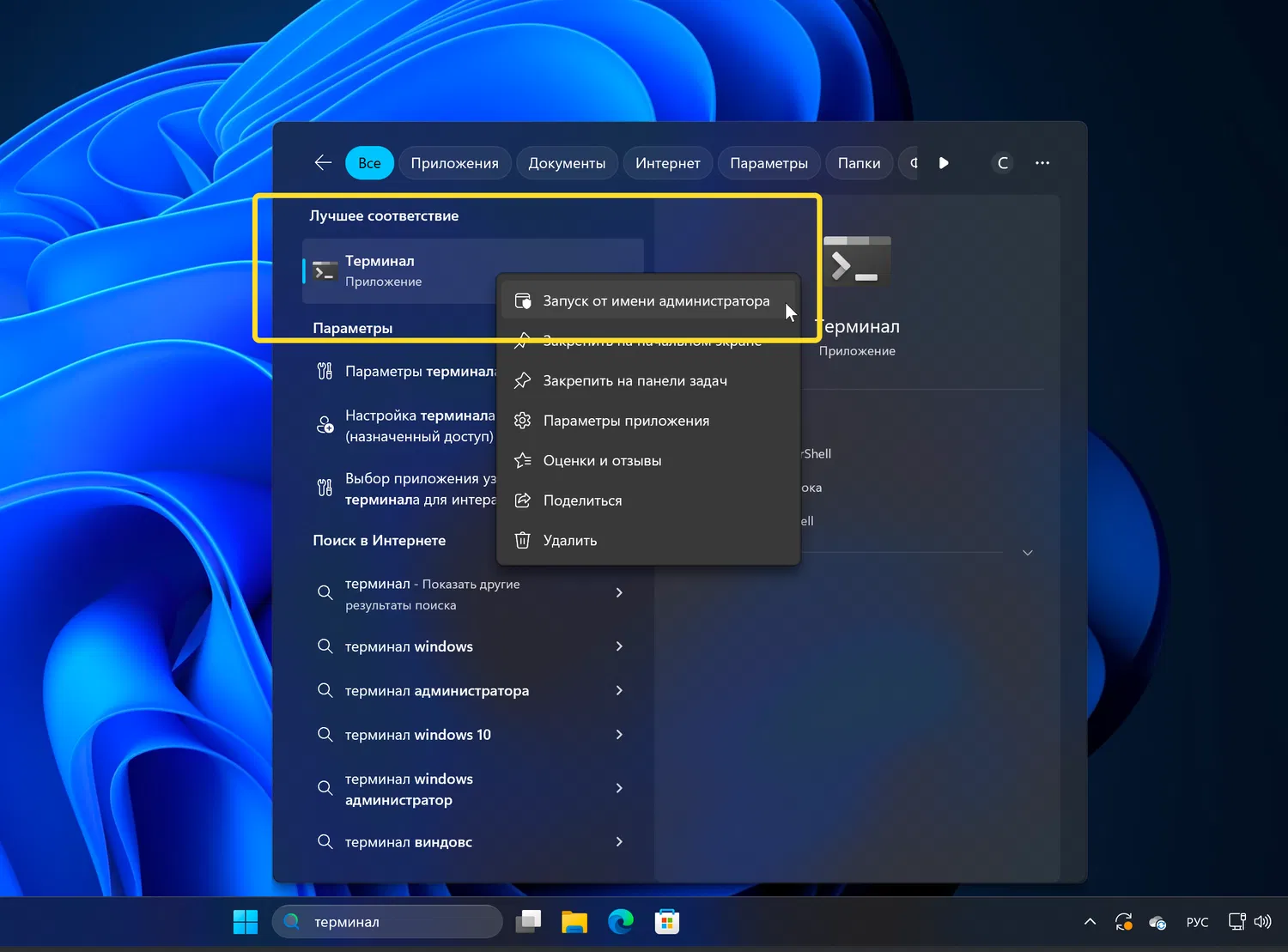Viewport: 1288px width, 952px height.
Task: Run Terminal via Запуск от имени администратора
Action: click(x=649, y=301)
